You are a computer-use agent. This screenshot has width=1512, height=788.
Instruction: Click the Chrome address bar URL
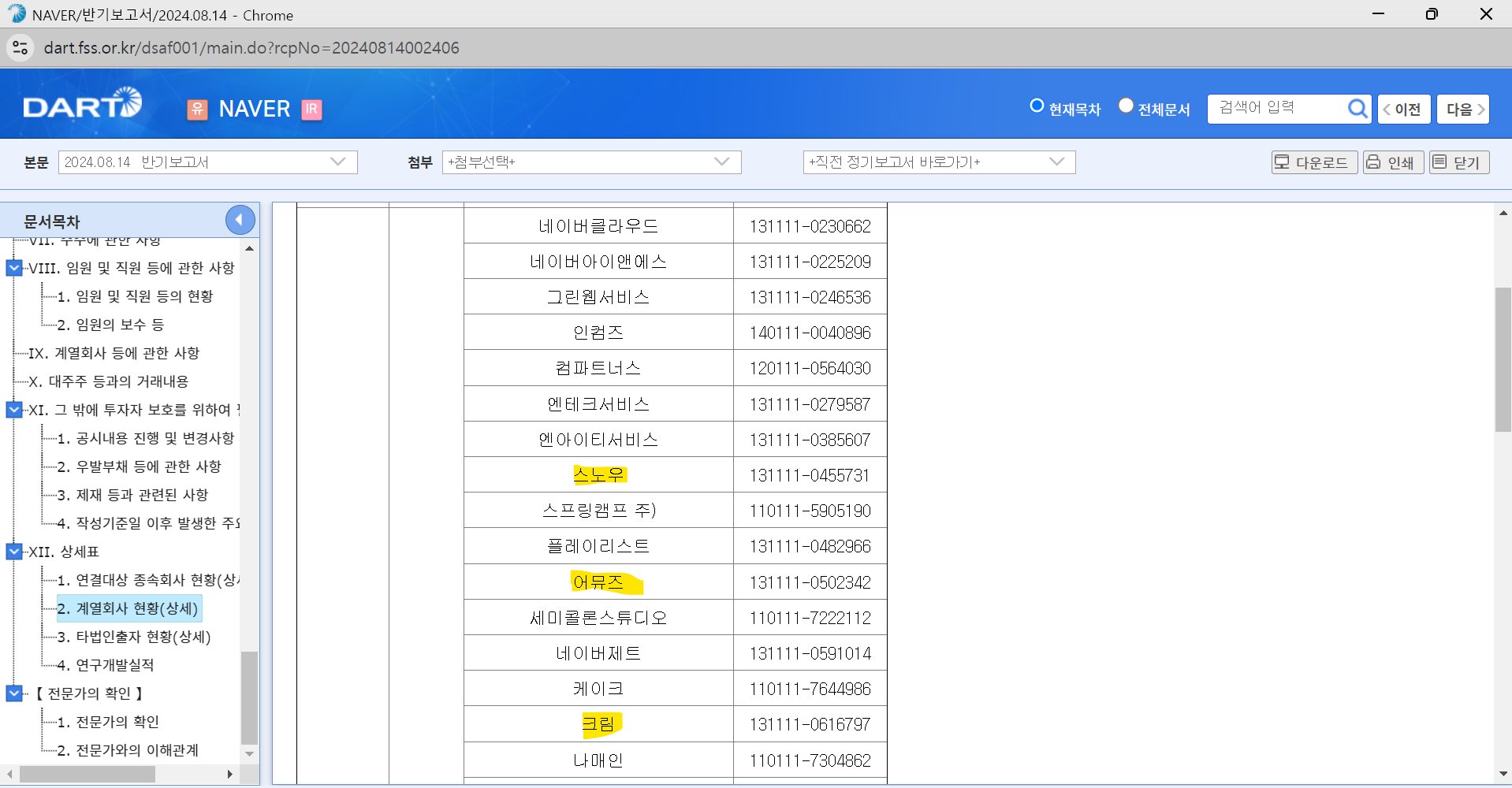coord(251,48)
